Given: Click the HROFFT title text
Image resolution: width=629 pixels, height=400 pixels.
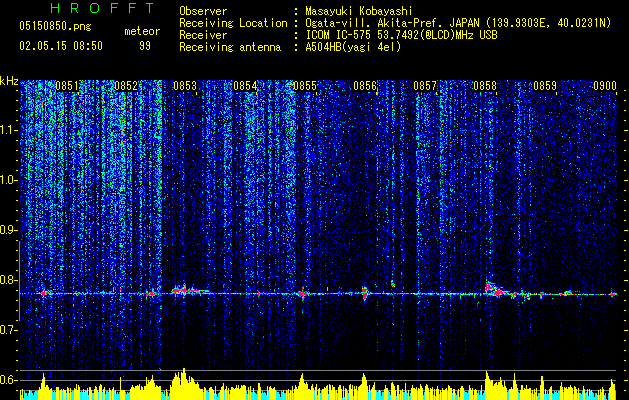Looking at the screenshot, I should [103, 8].
